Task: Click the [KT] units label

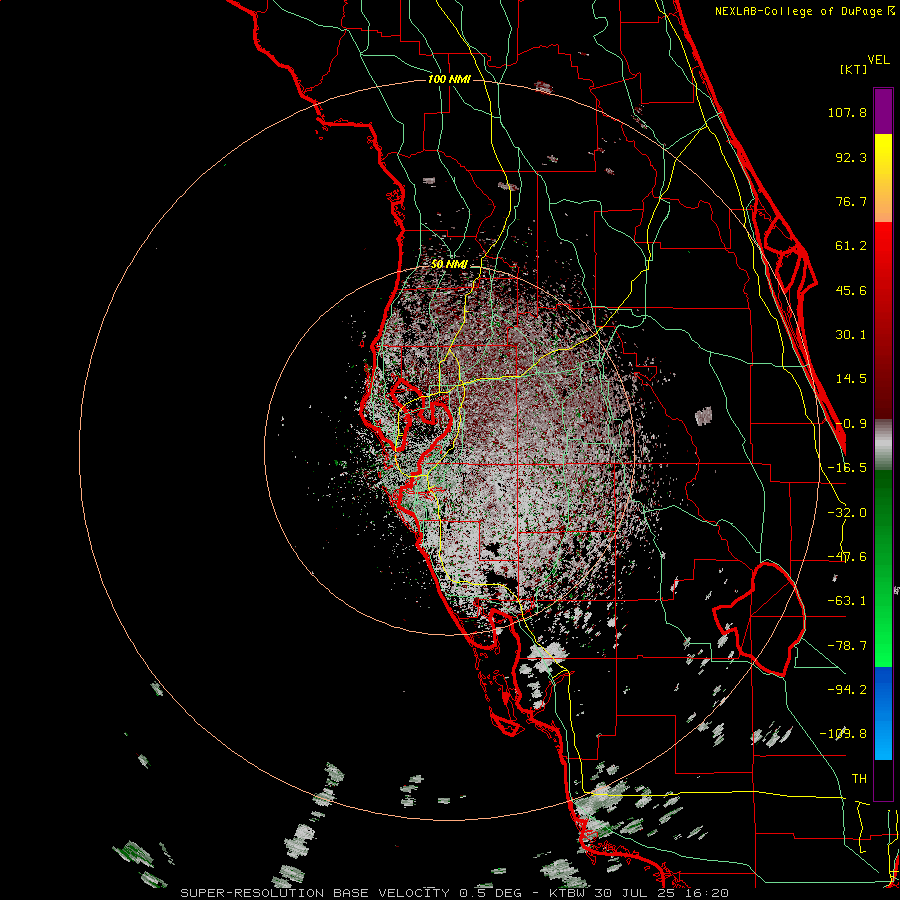Action: [854, 69]
